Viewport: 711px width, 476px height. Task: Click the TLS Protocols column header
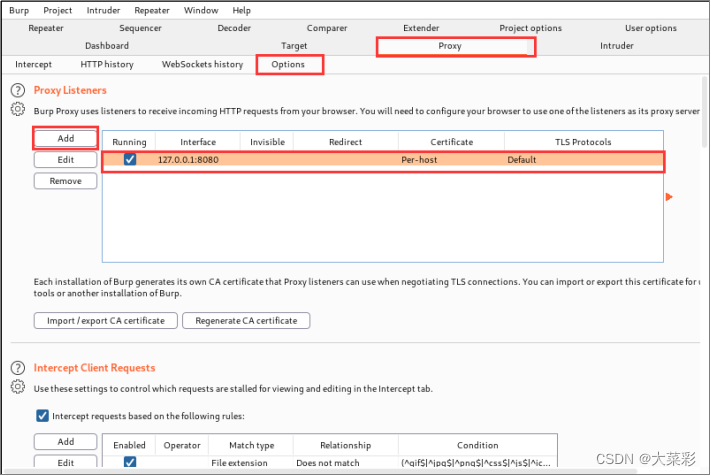(x=583, y=142)
